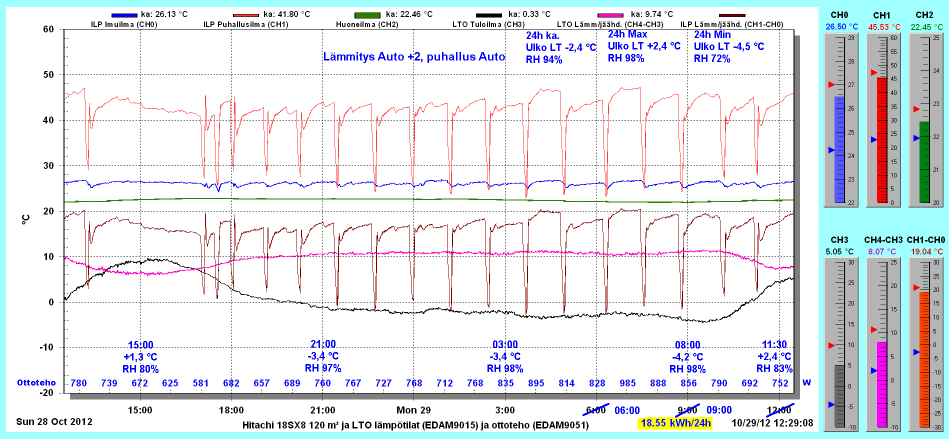Click the red CH1 thermometer bar

(881, 140)
